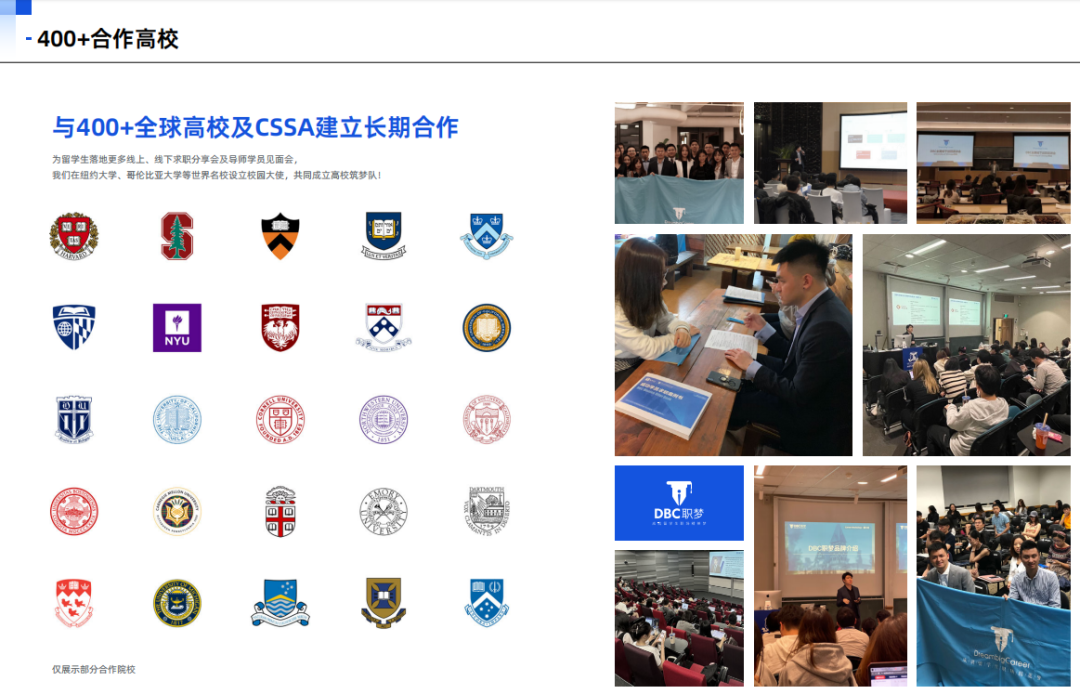Click the Emory University gray seal
This screenshot has height=694, width=1080.
point(384,512)
